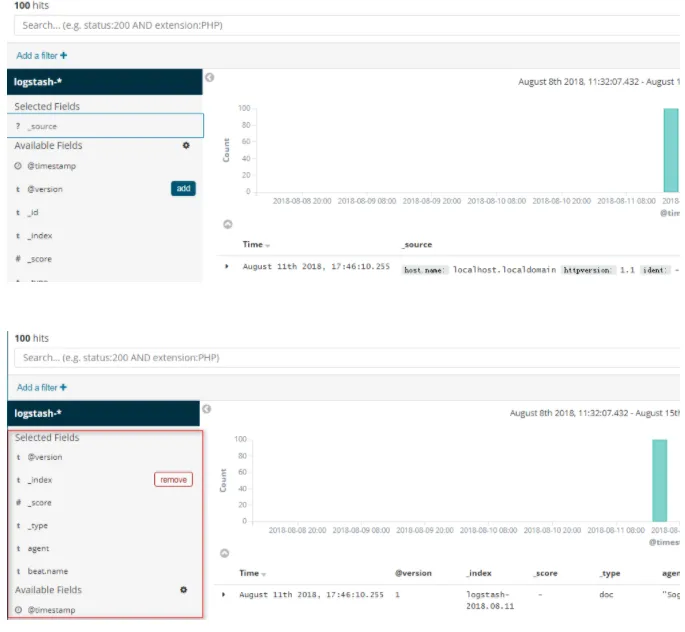
Task: Click hash type icon beside lower _score
Action: coord(18,502)
